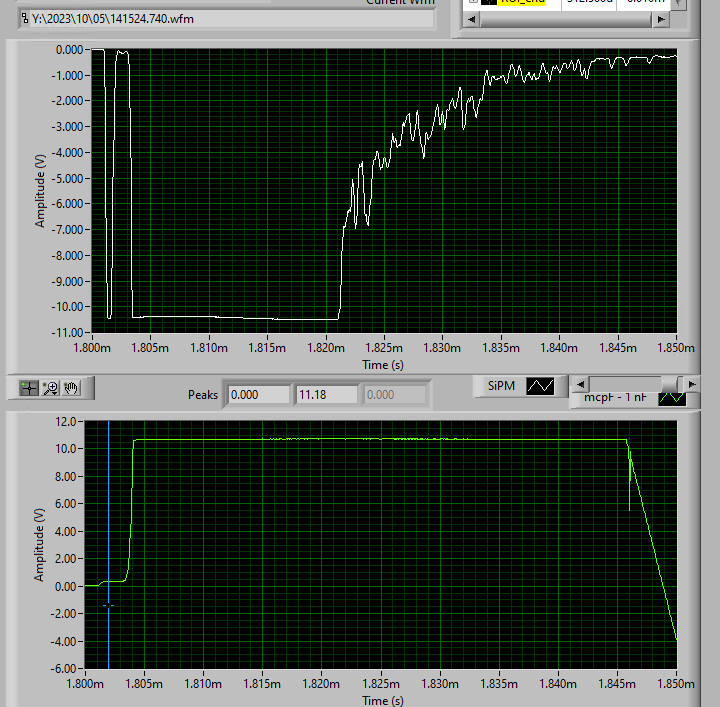Click the cursor table horizontal scrollbar thumb
This screenshot has height=707, width=720.
566,19
